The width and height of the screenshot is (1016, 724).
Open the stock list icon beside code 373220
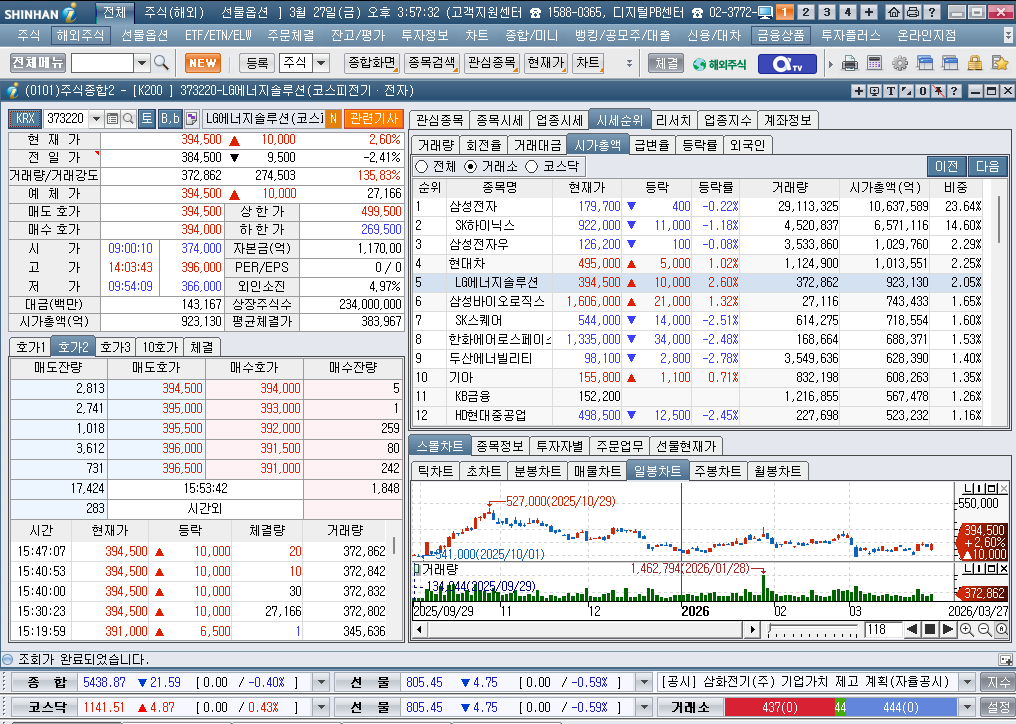(112, 119)
